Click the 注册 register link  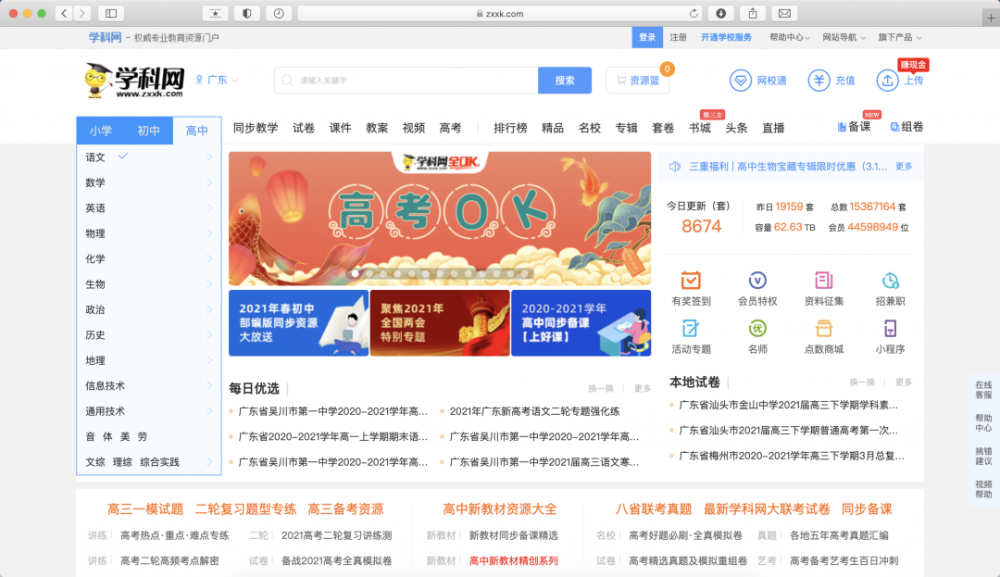678,38
